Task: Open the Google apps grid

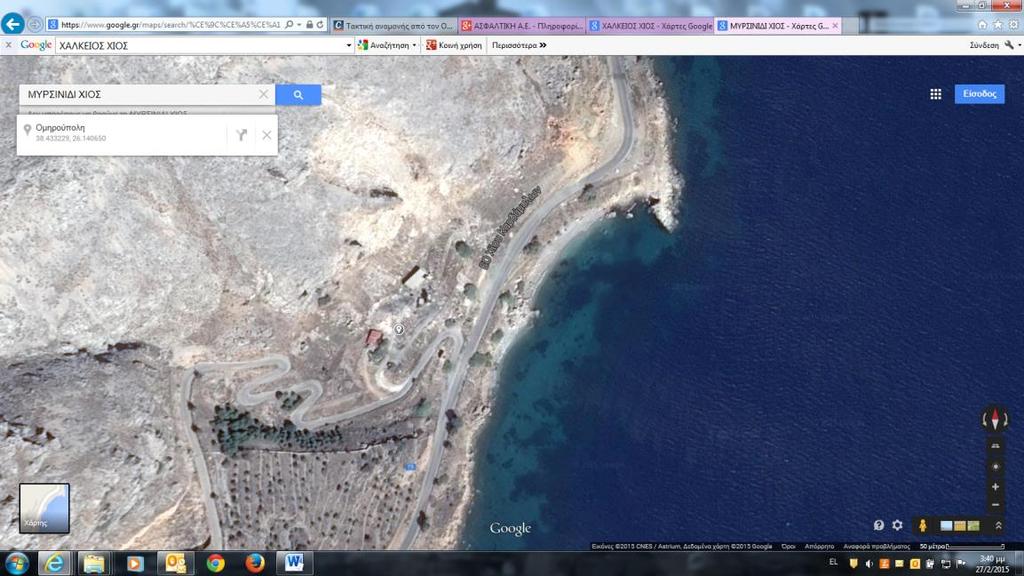Action: 936,94
